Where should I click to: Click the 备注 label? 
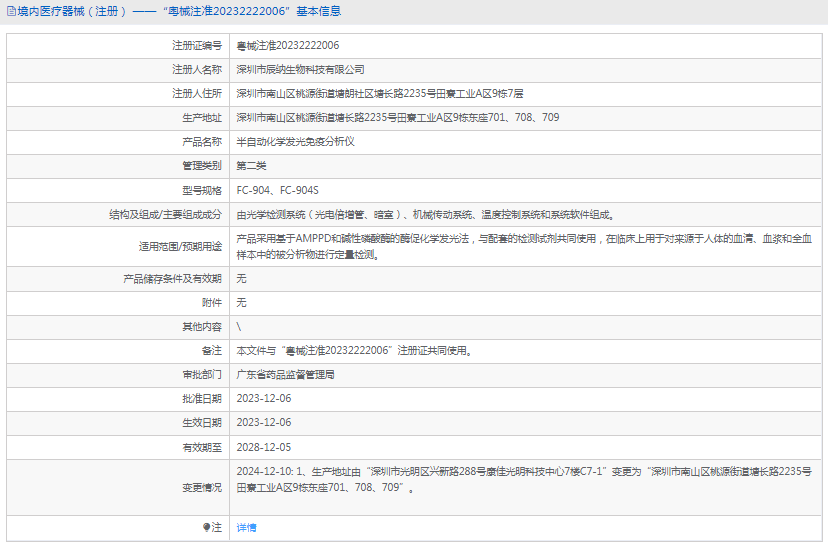pyautogui.click(x=212, y=351)
